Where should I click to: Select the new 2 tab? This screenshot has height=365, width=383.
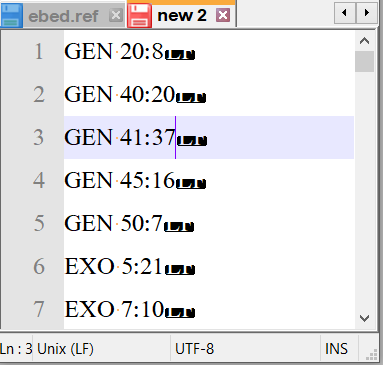(182, 15)
